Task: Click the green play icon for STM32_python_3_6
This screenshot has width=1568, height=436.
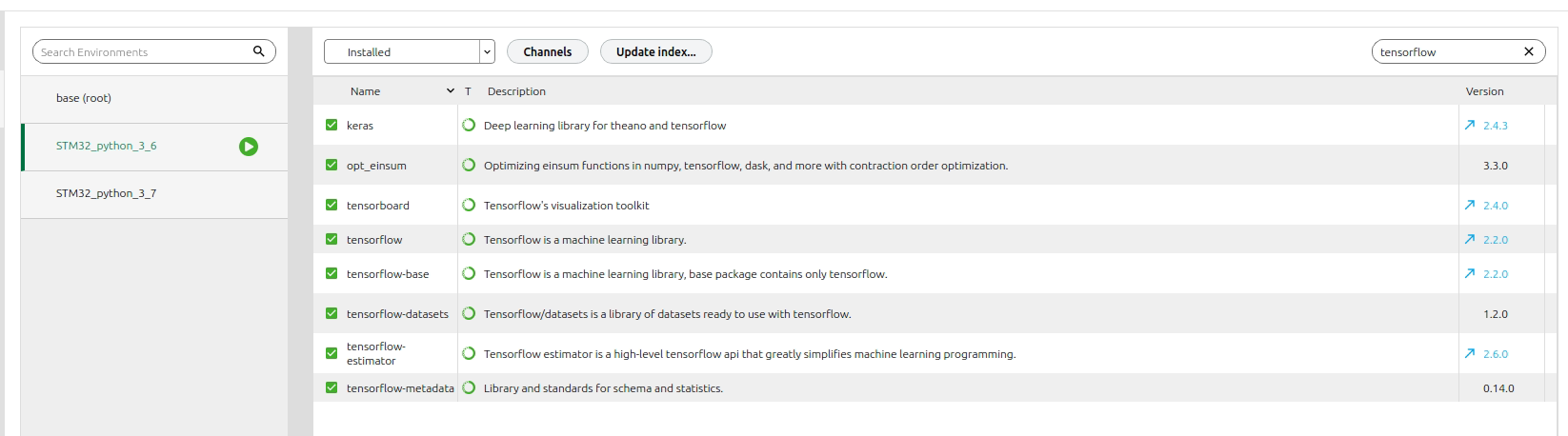Action: tap(249, 147)
